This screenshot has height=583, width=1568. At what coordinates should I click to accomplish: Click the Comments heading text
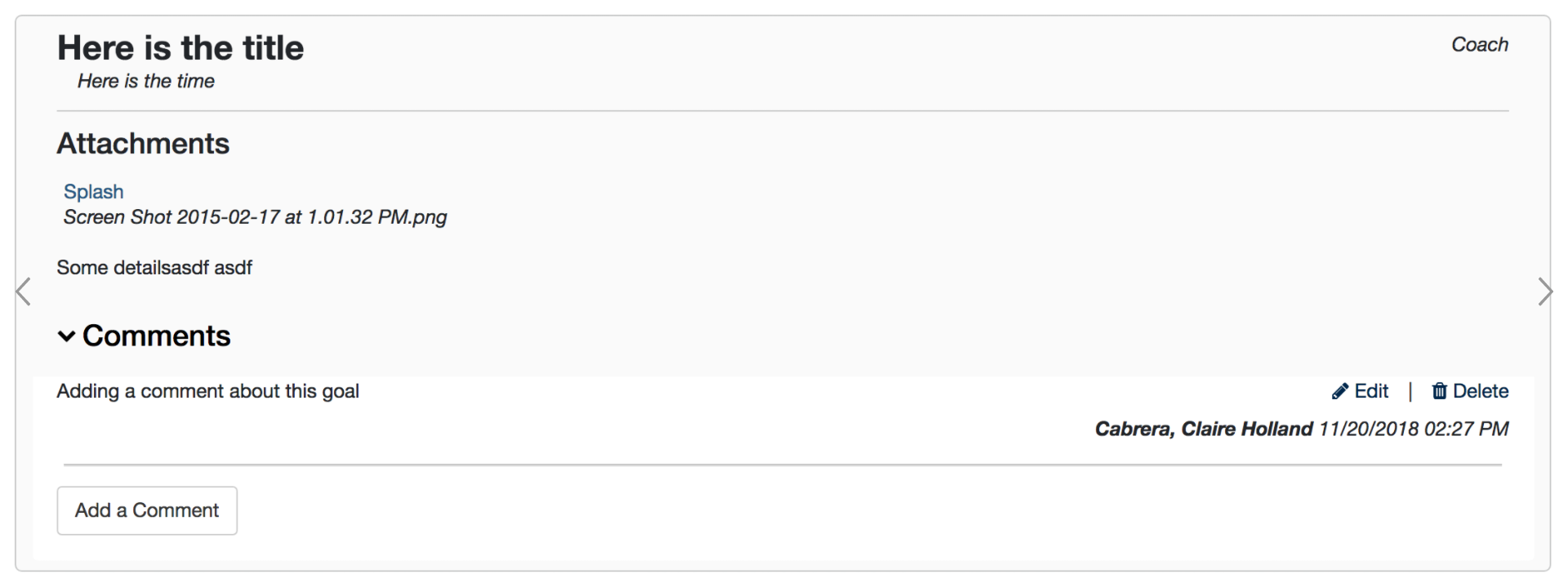point(157,336)
